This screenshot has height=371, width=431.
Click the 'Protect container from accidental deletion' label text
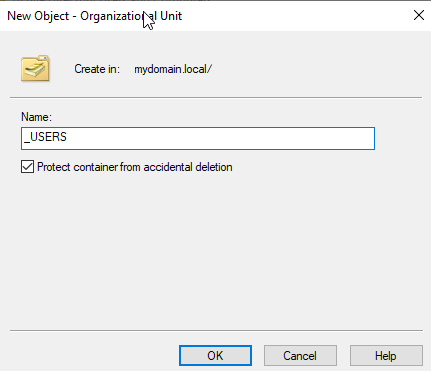(x=135, y=167)
